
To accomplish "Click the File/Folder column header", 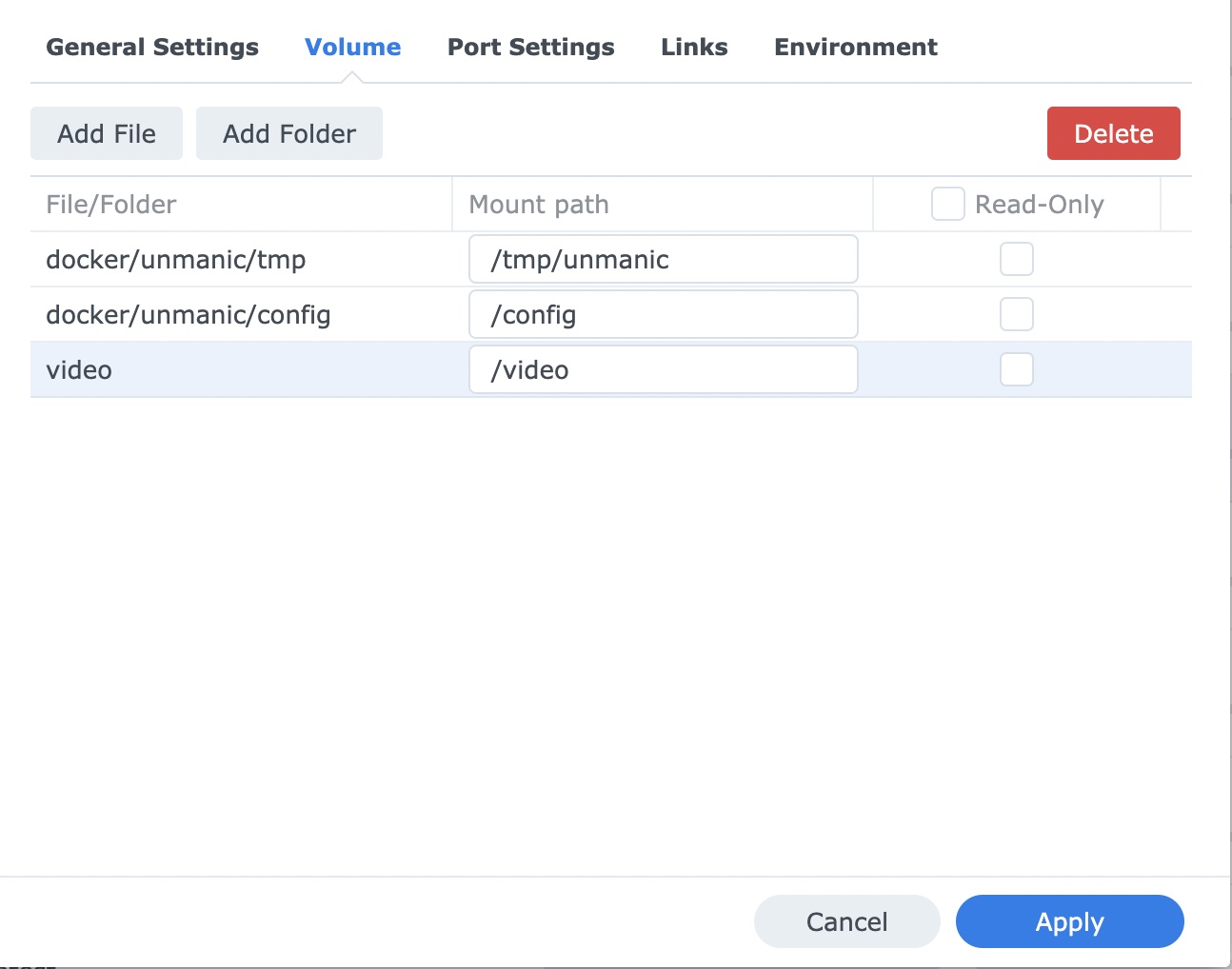I will 110,204.
